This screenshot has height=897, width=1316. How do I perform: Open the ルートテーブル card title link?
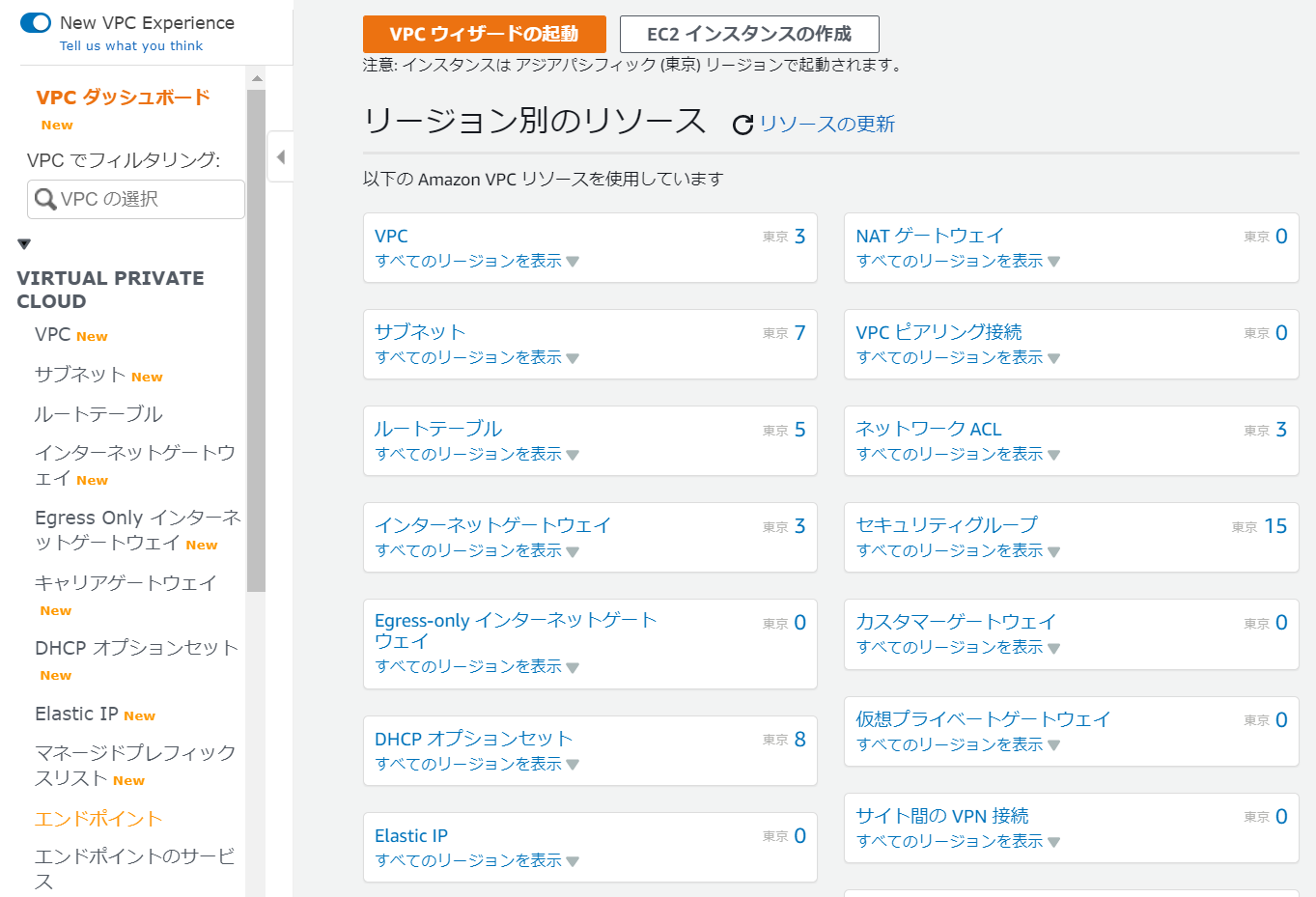(x=438, y=429)
